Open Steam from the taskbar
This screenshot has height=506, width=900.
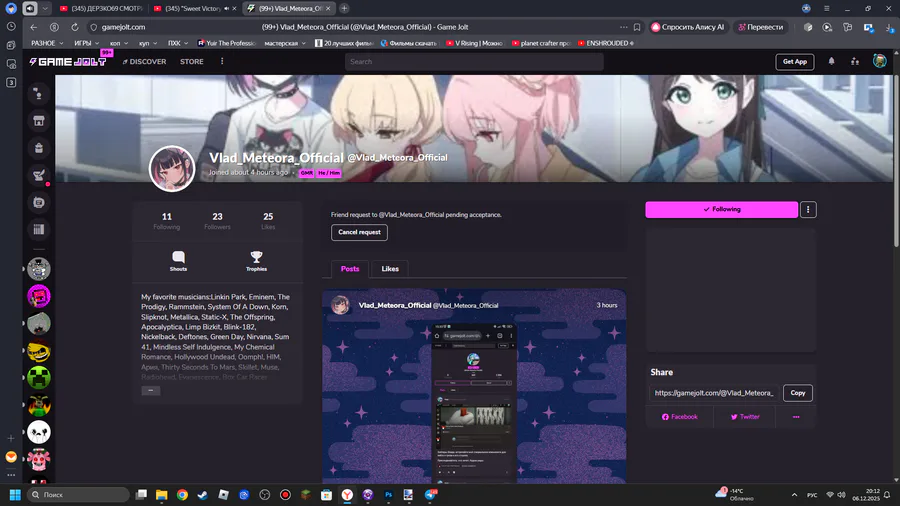(203, 495)
